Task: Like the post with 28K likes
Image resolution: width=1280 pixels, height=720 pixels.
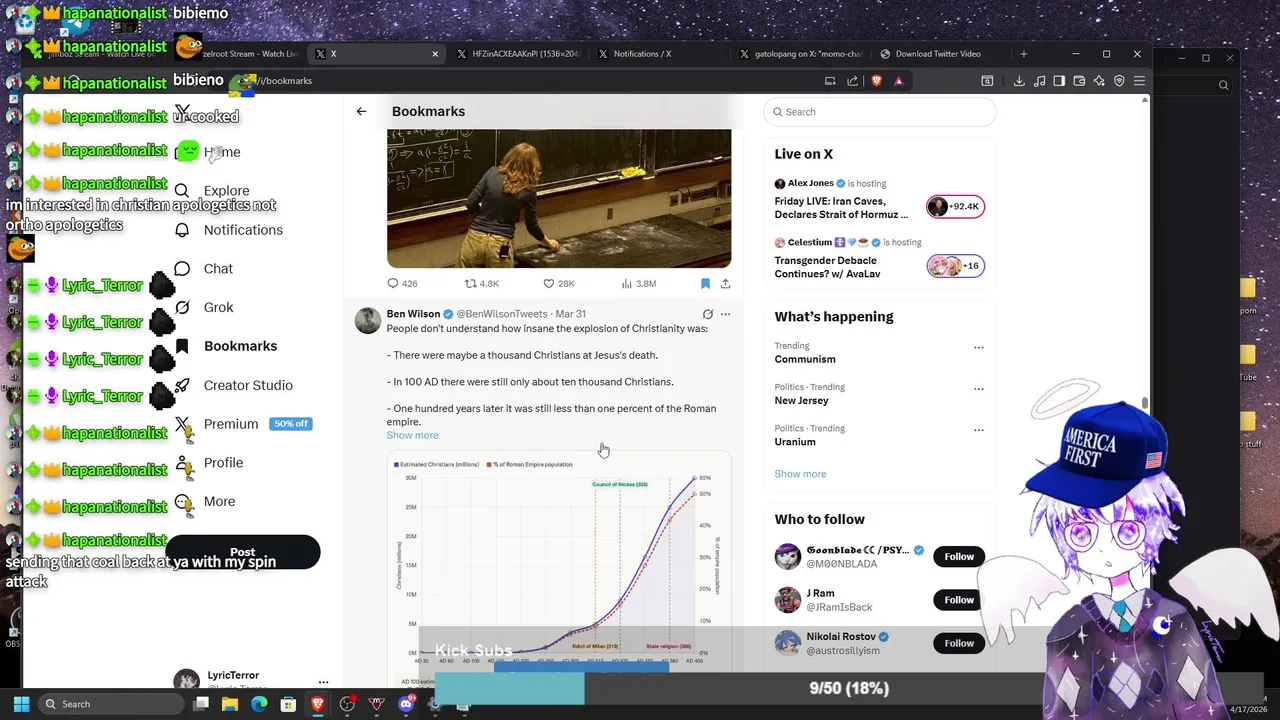Action: pos(548,284)
